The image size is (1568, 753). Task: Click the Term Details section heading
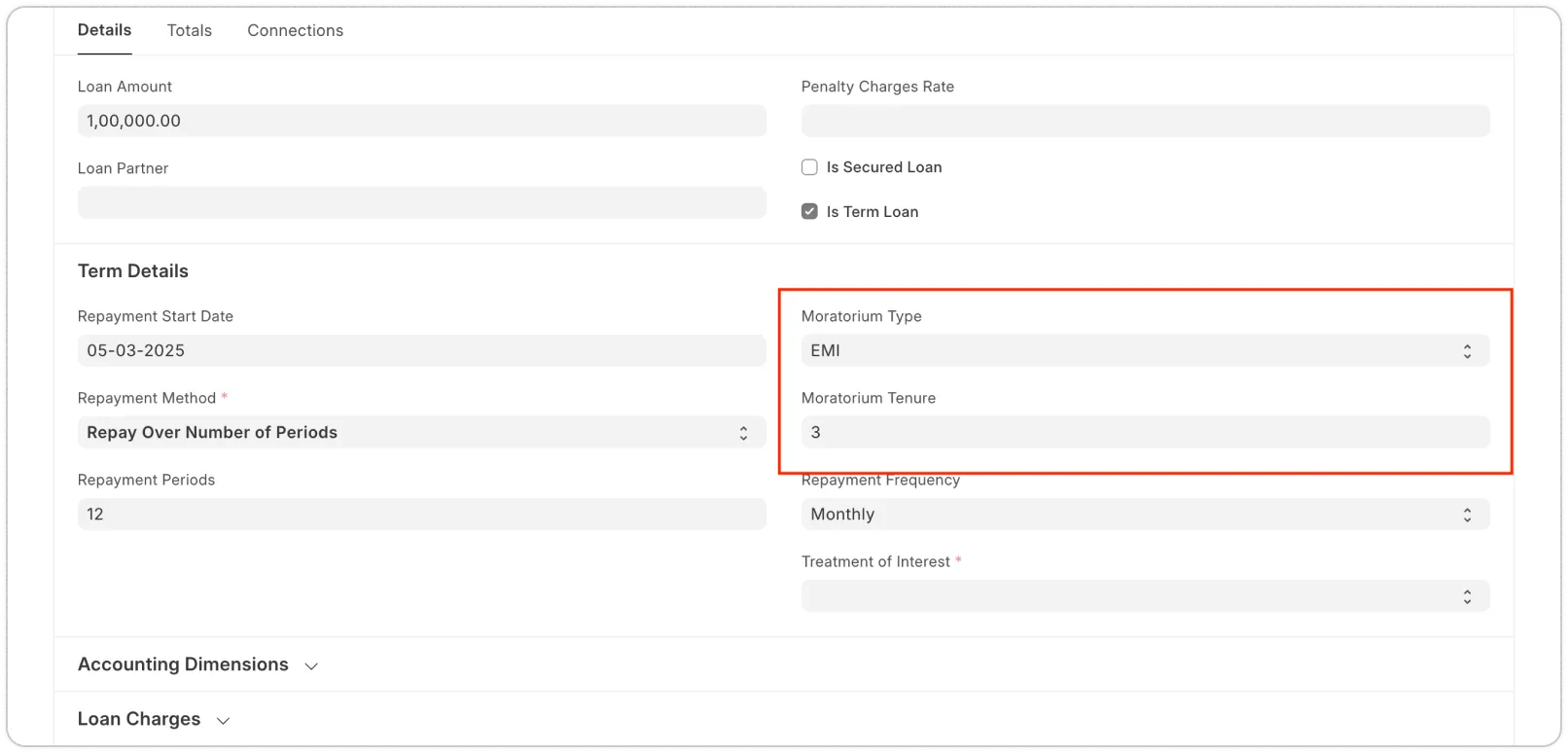pyautogui.click(x=133, y=271)
